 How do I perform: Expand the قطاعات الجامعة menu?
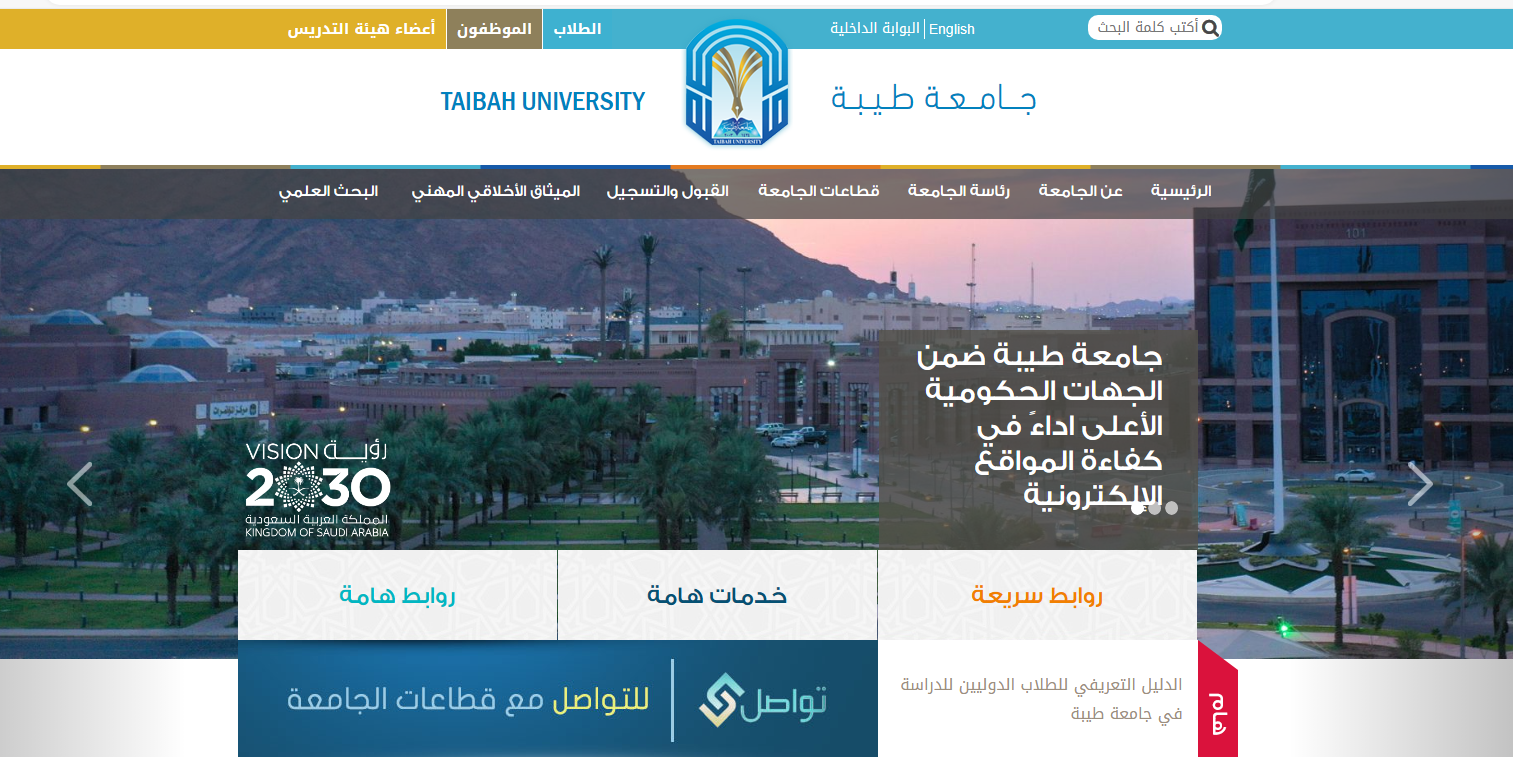point(818,191)
